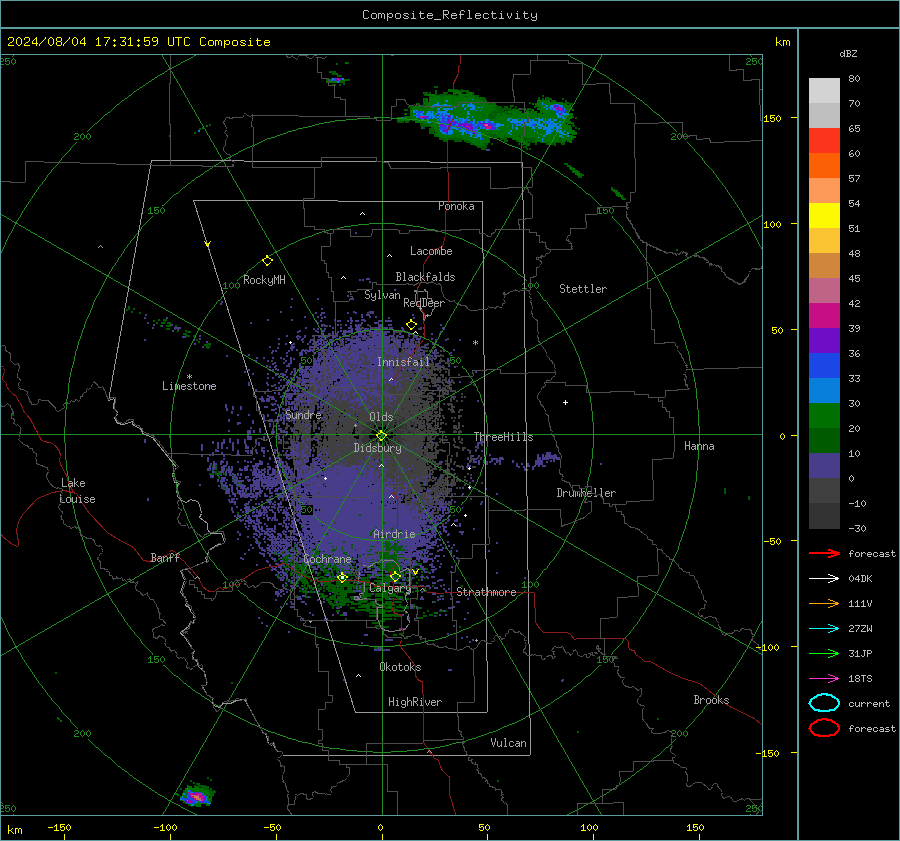The height and width of the screenshot is (841, 900).
Task: Click the green 31JP arrow in legend
Action: (x=824, y=653)
